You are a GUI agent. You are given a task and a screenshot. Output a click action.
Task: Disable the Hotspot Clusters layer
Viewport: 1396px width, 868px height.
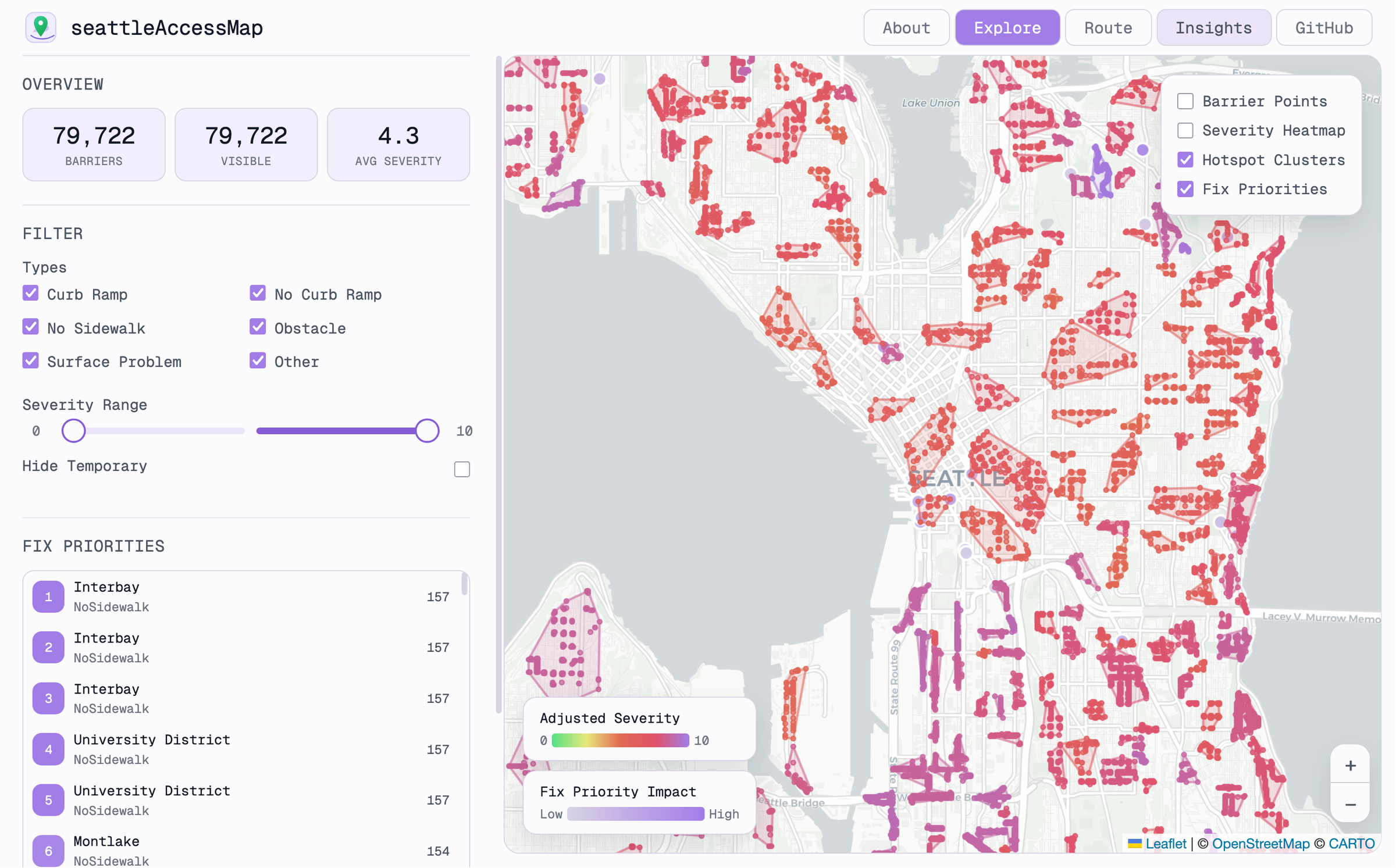(1185, 160)
